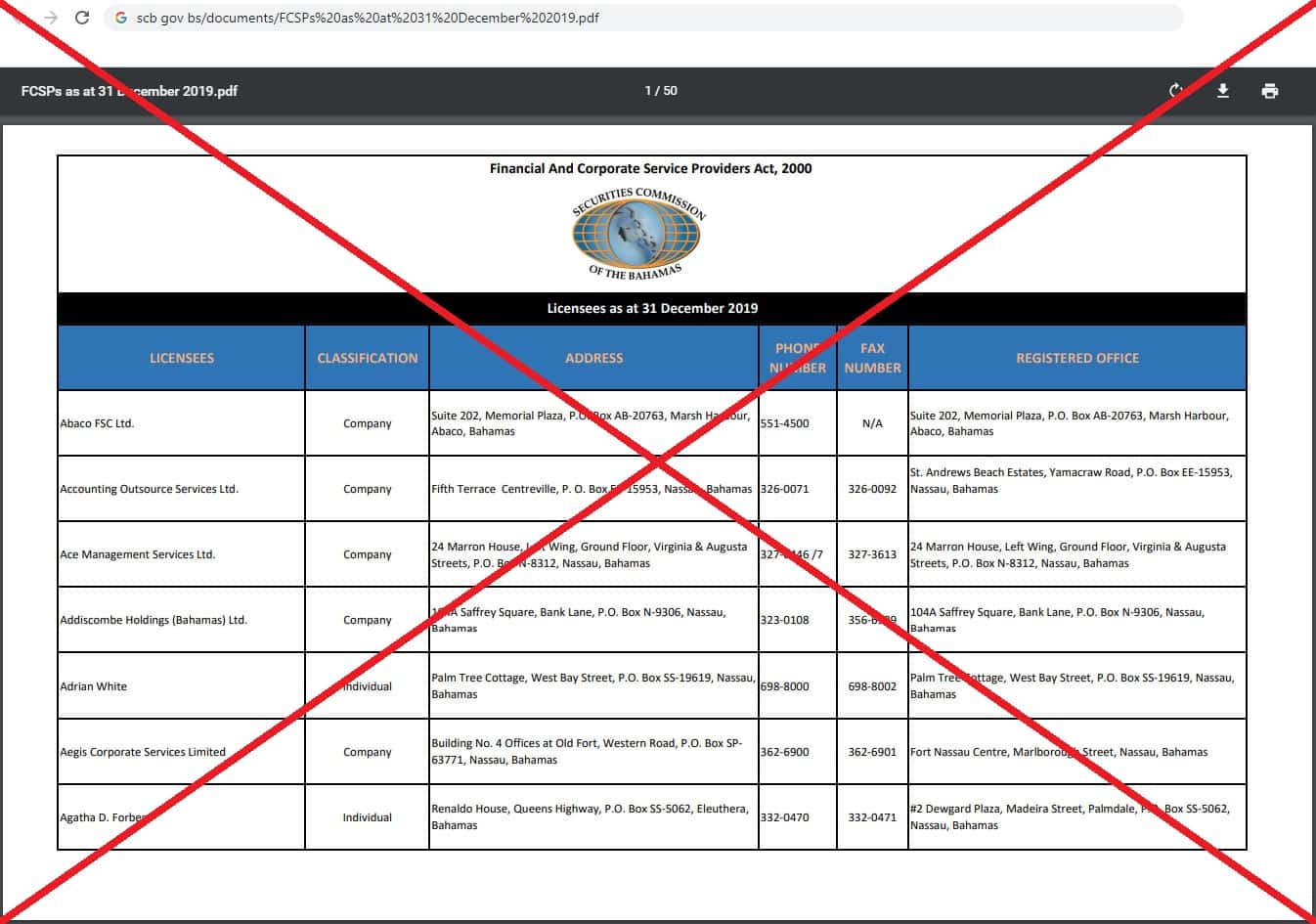Viewport: 1316px width, 924px height.
Task: Select the licensee 'Abaco FSC Ltd.'
Action: (97, 423)
